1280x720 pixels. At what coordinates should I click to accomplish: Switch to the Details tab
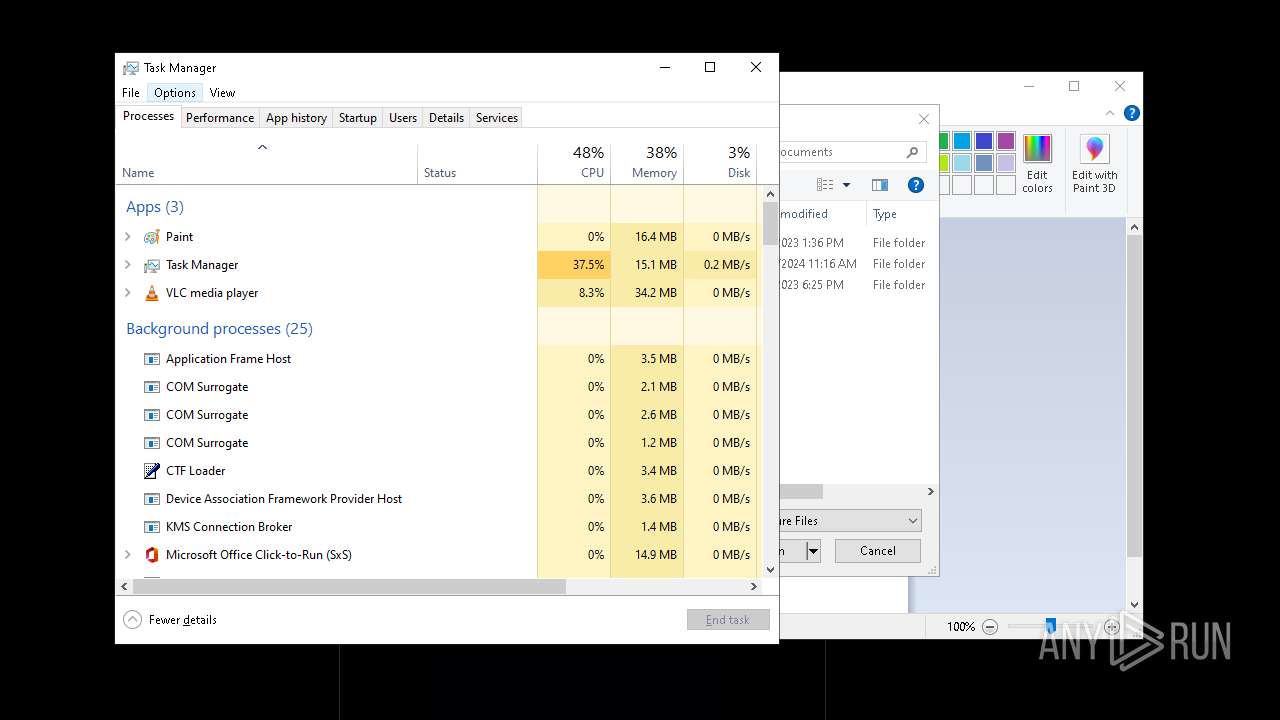click(x=446, y=118)
